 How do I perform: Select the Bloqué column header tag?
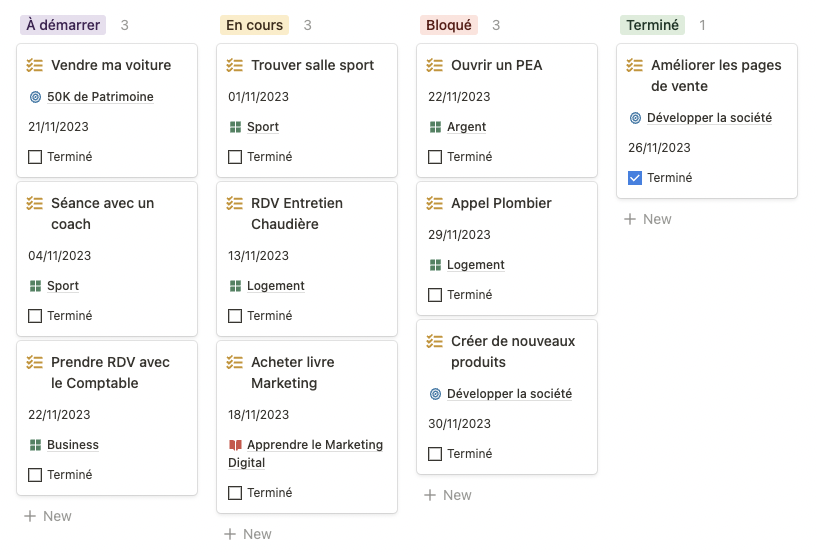[x=449, y=25]
